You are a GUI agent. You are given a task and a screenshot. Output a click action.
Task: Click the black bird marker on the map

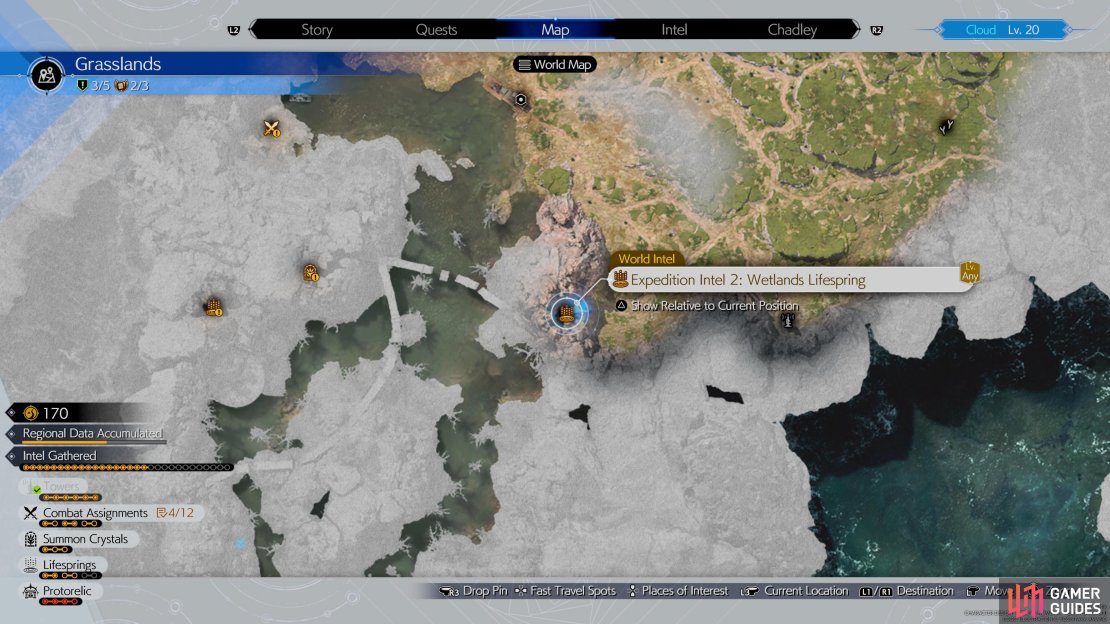(946, 127)
